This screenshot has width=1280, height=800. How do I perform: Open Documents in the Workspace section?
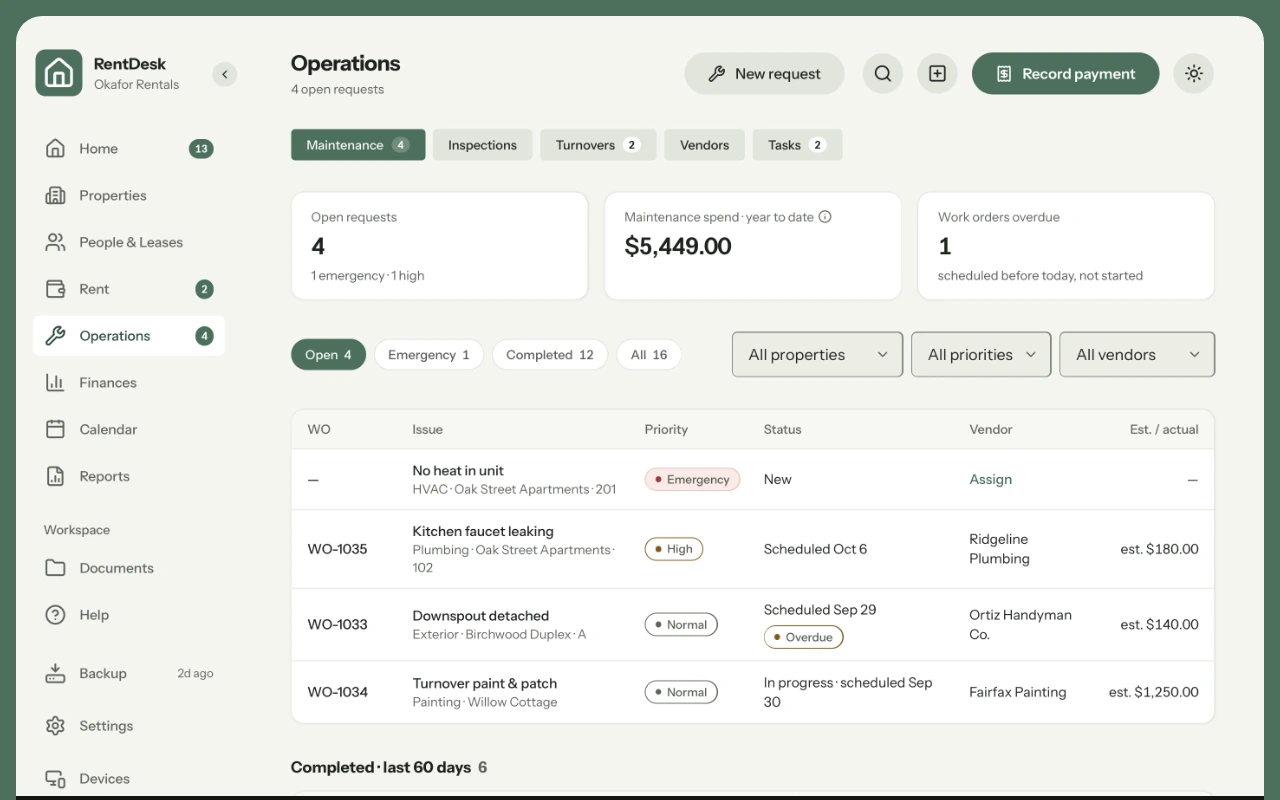pyautogui.click(x=129, y=568)
